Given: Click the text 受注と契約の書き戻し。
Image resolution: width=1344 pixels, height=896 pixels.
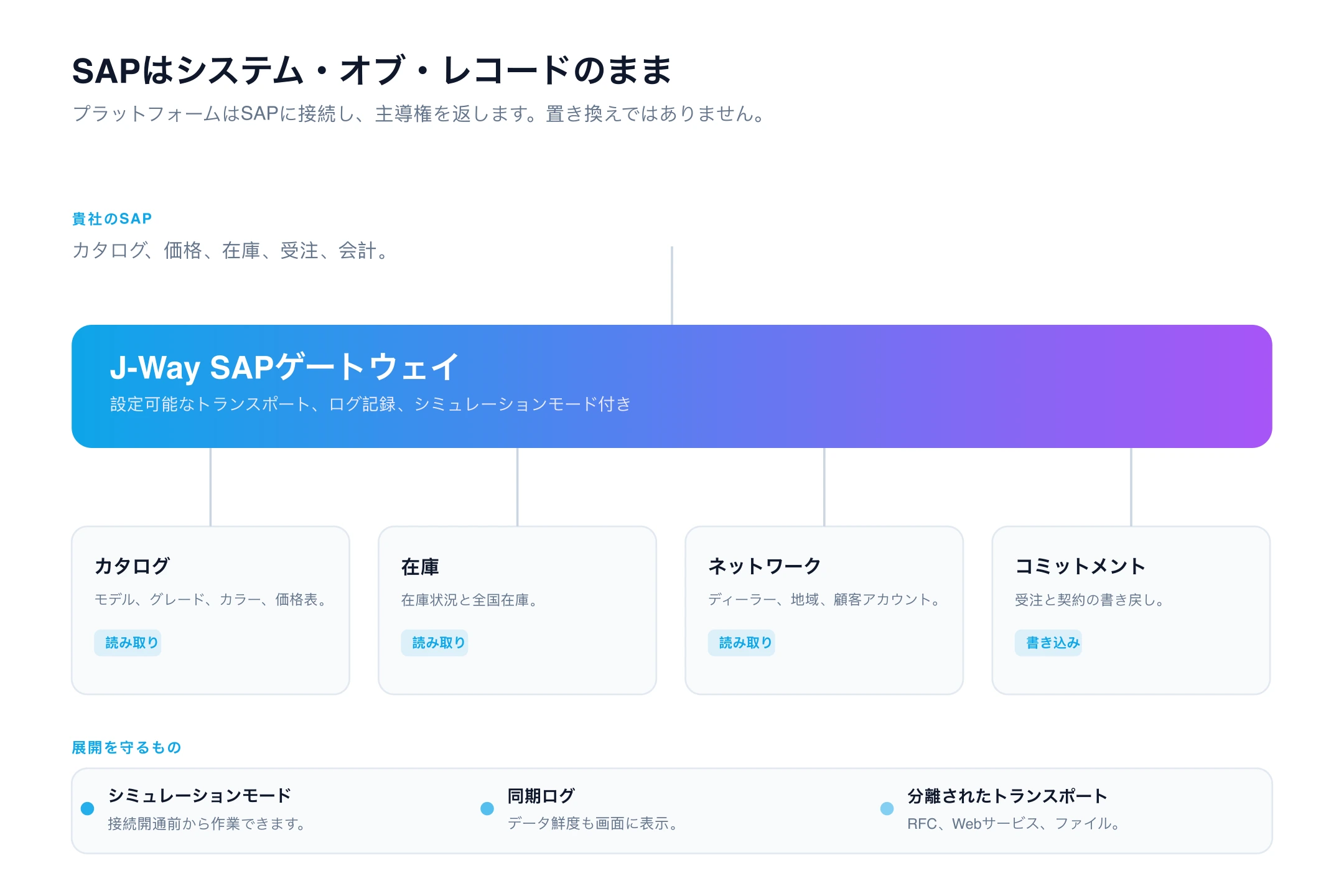Looking at the screenshot, I should 1090,600.
